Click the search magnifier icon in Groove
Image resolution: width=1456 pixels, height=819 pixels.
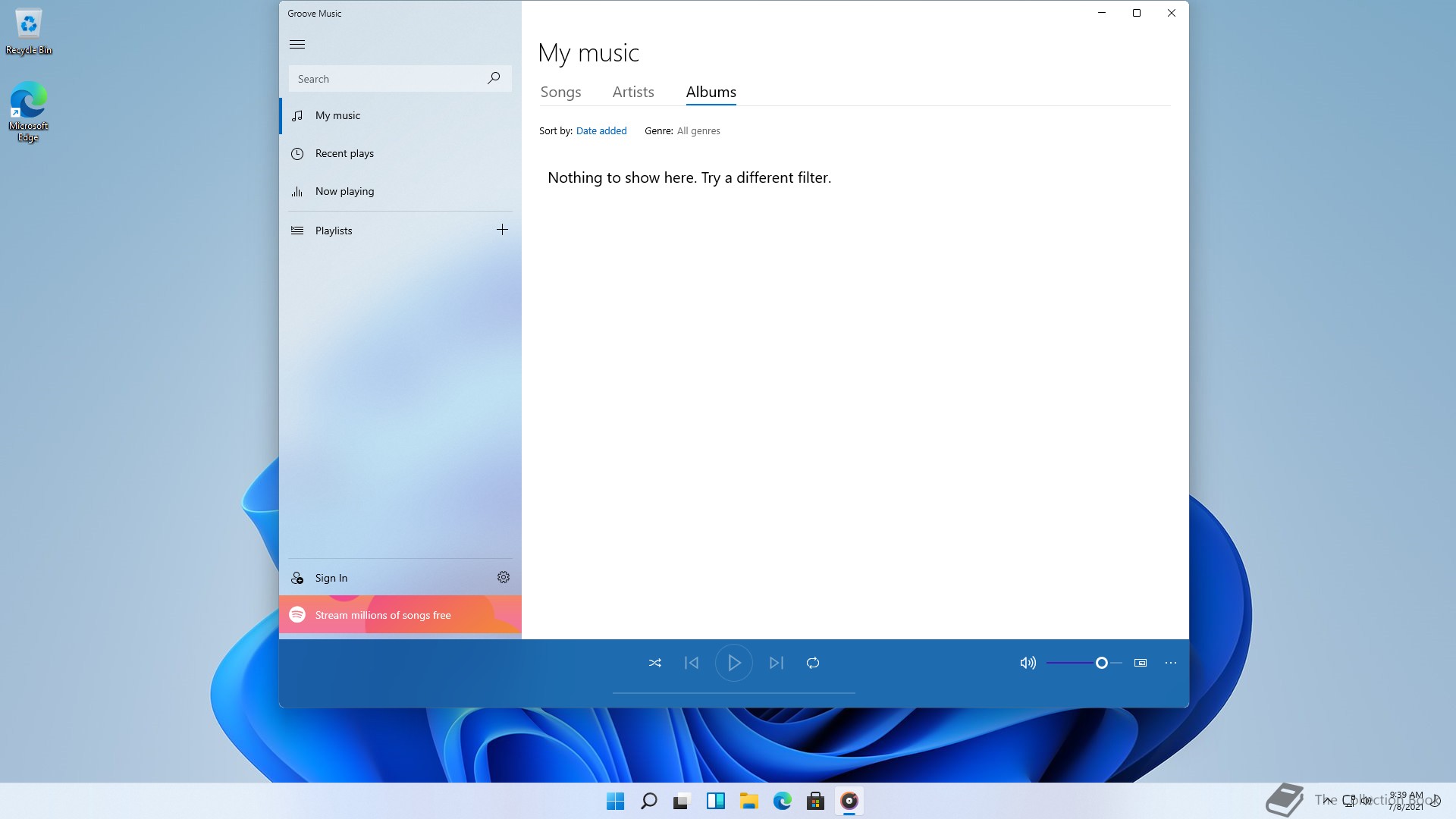tap(494, 78)
